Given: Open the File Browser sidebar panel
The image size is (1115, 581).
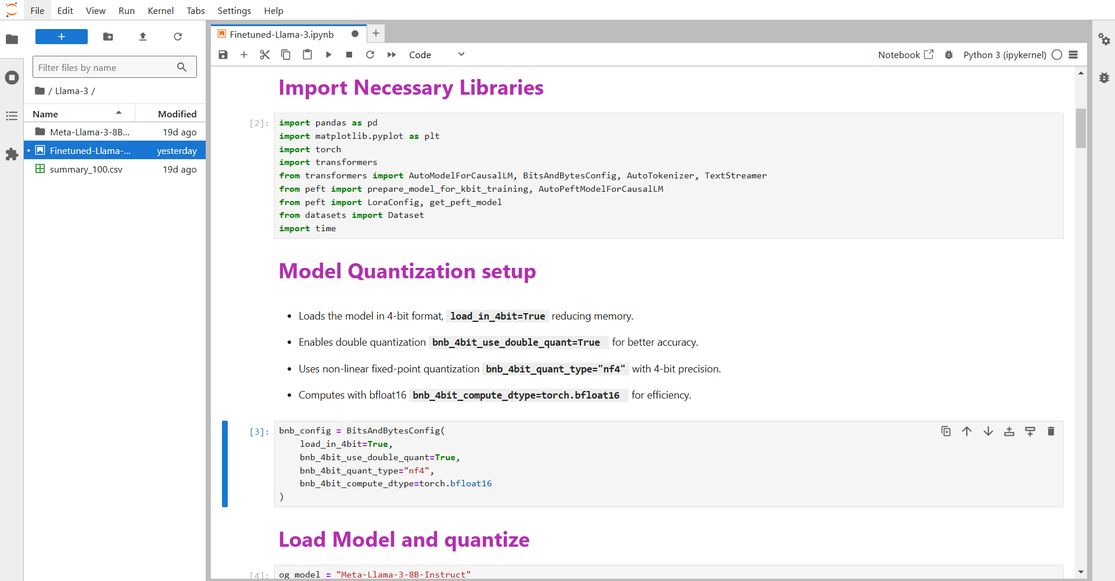Looking at the screenshot, I should pos(11,39).
